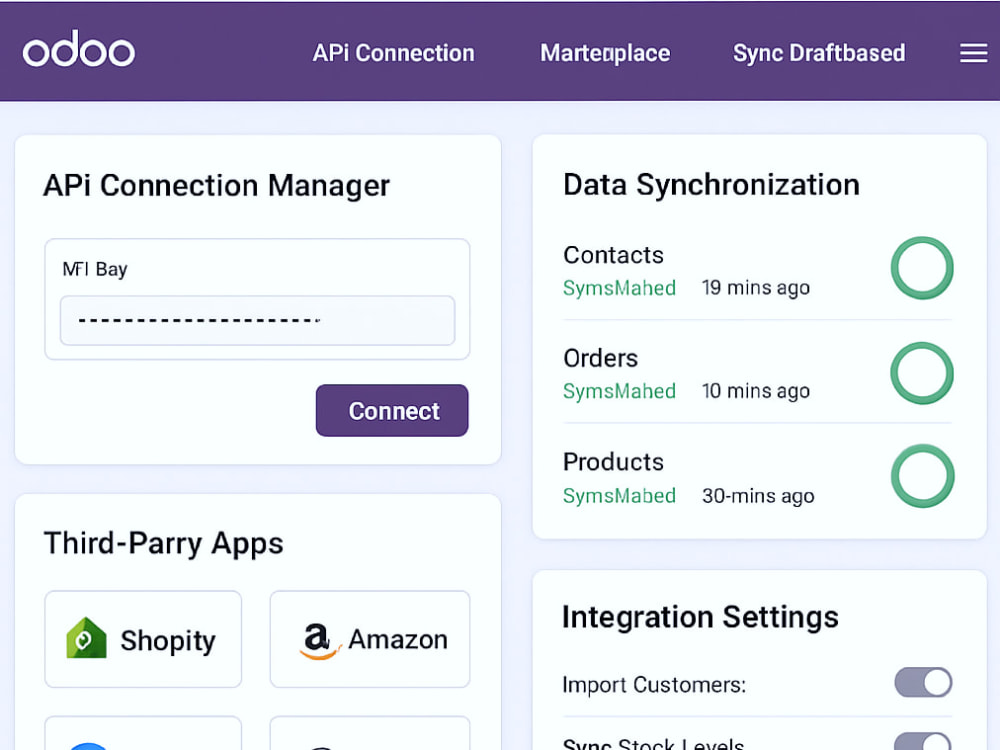Screen dimensions: 1000x750
Task: Click the SymsMabed link under Products
Action: pos(619,496)
